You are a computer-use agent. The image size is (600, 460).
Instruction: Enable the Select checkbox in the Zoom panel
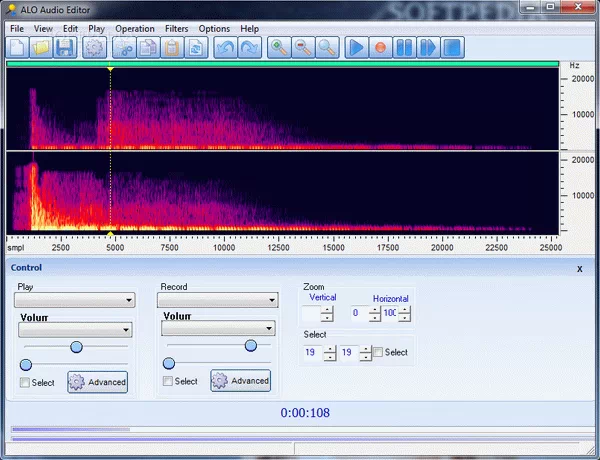[x=378, y=352]
